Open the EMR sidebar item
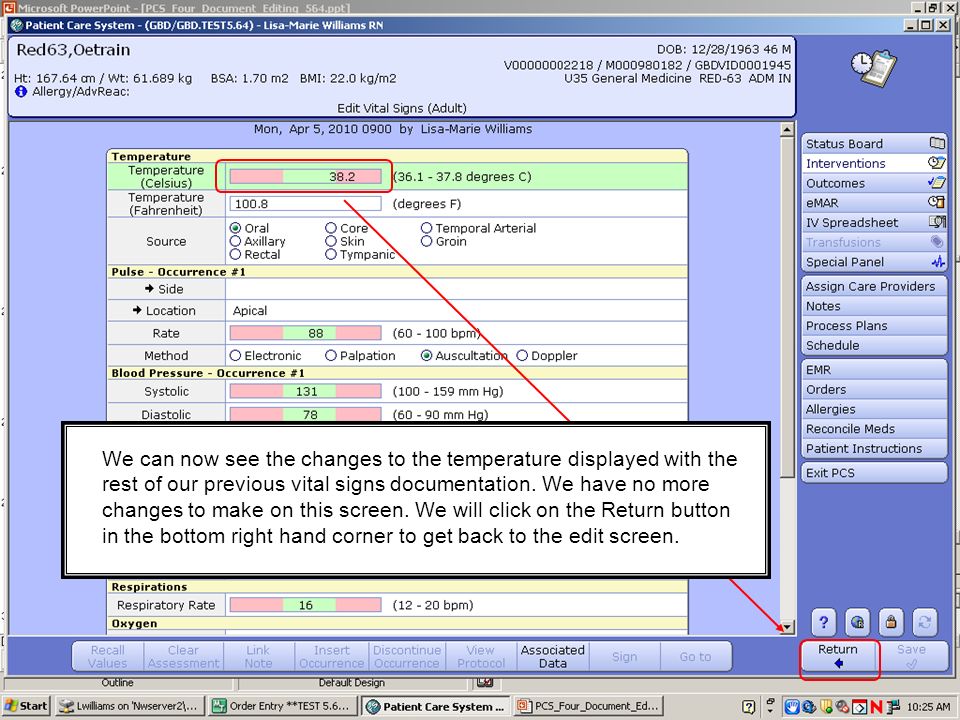 pos(874,369)
